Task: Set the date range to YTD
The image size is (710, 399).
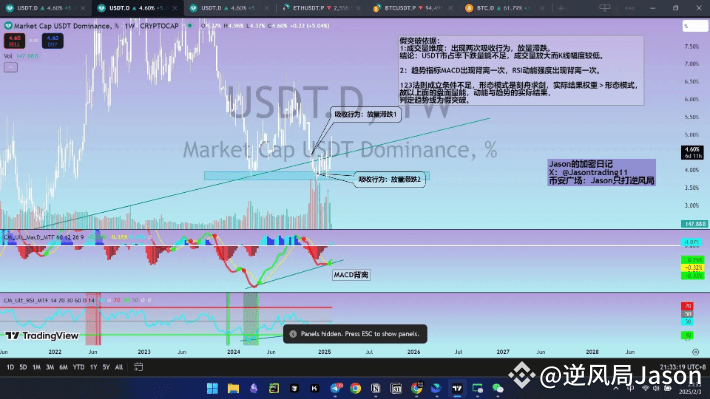Action: tap(78, 367)
